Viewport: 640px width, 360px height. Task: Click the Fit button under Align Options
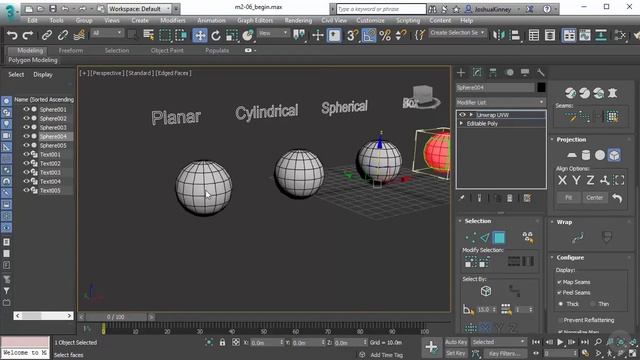point(569,198)
